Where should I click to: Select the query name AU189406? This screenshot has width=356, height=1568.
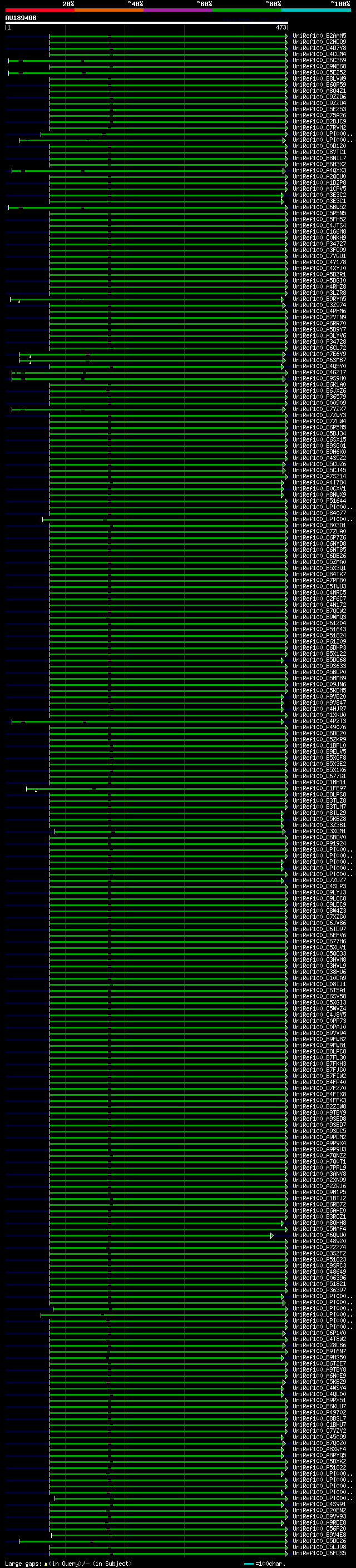pos(21,18)
